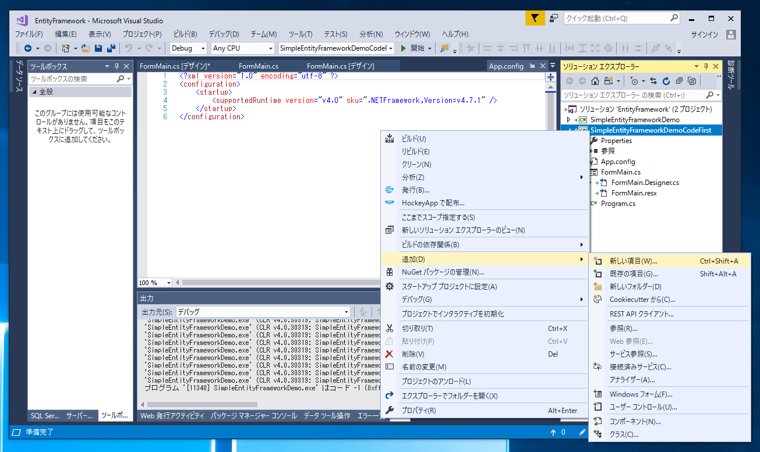This screenshot has height=452, width=760.
Task: Choose 新しいフォルダー(D) in the submenu
Action: tap(670, 287)
